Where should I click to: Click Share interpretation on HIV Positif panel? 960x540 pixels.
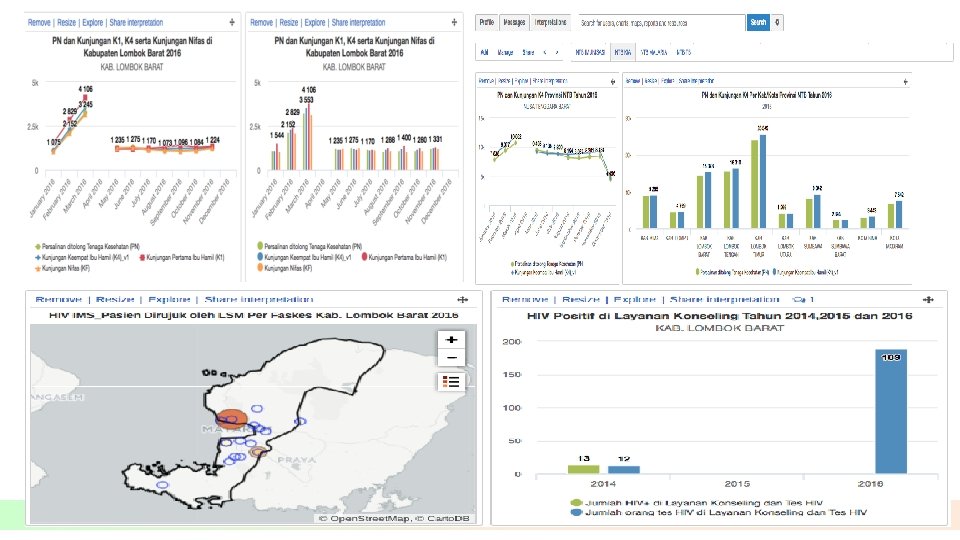point(724,299)
